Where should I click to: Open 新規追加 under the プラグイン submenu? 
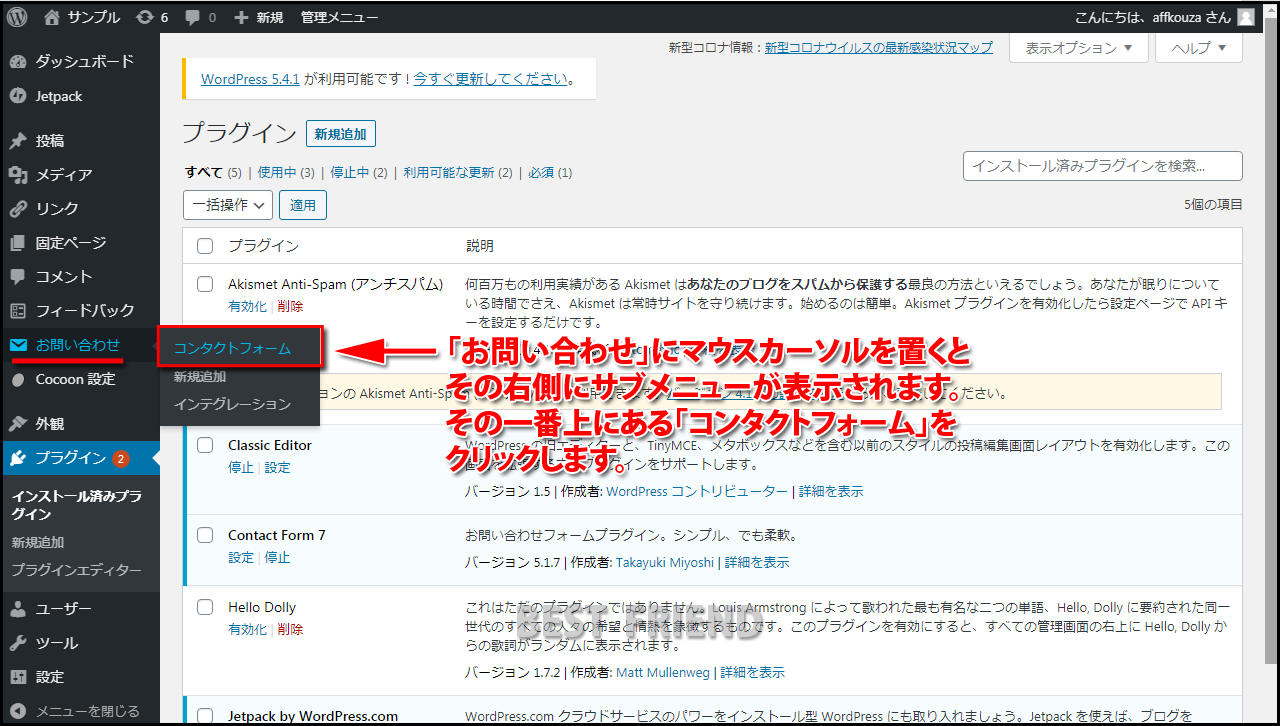pyautogui.click(x=38, y=542)
